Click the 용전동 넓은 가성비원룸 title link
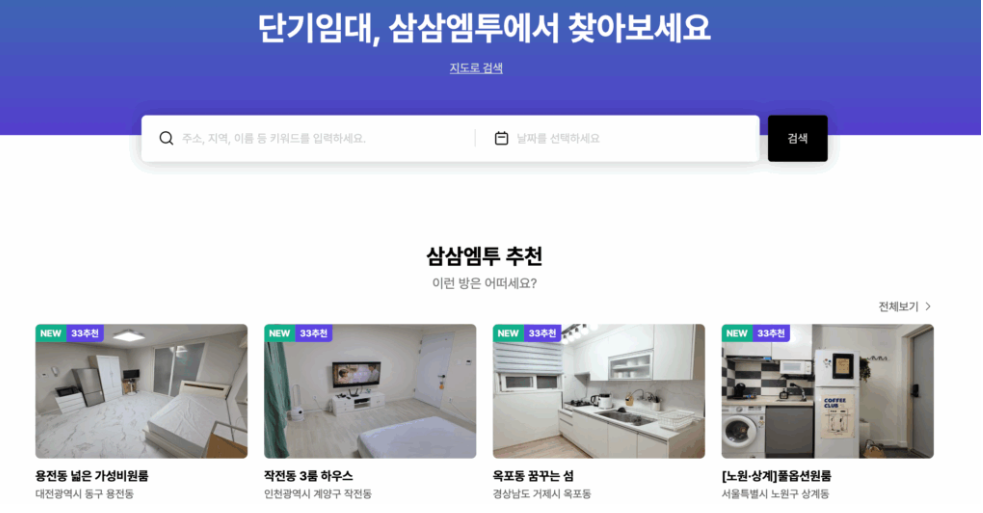This screenshot has height=513, width=983. click(x=92, y=476)
